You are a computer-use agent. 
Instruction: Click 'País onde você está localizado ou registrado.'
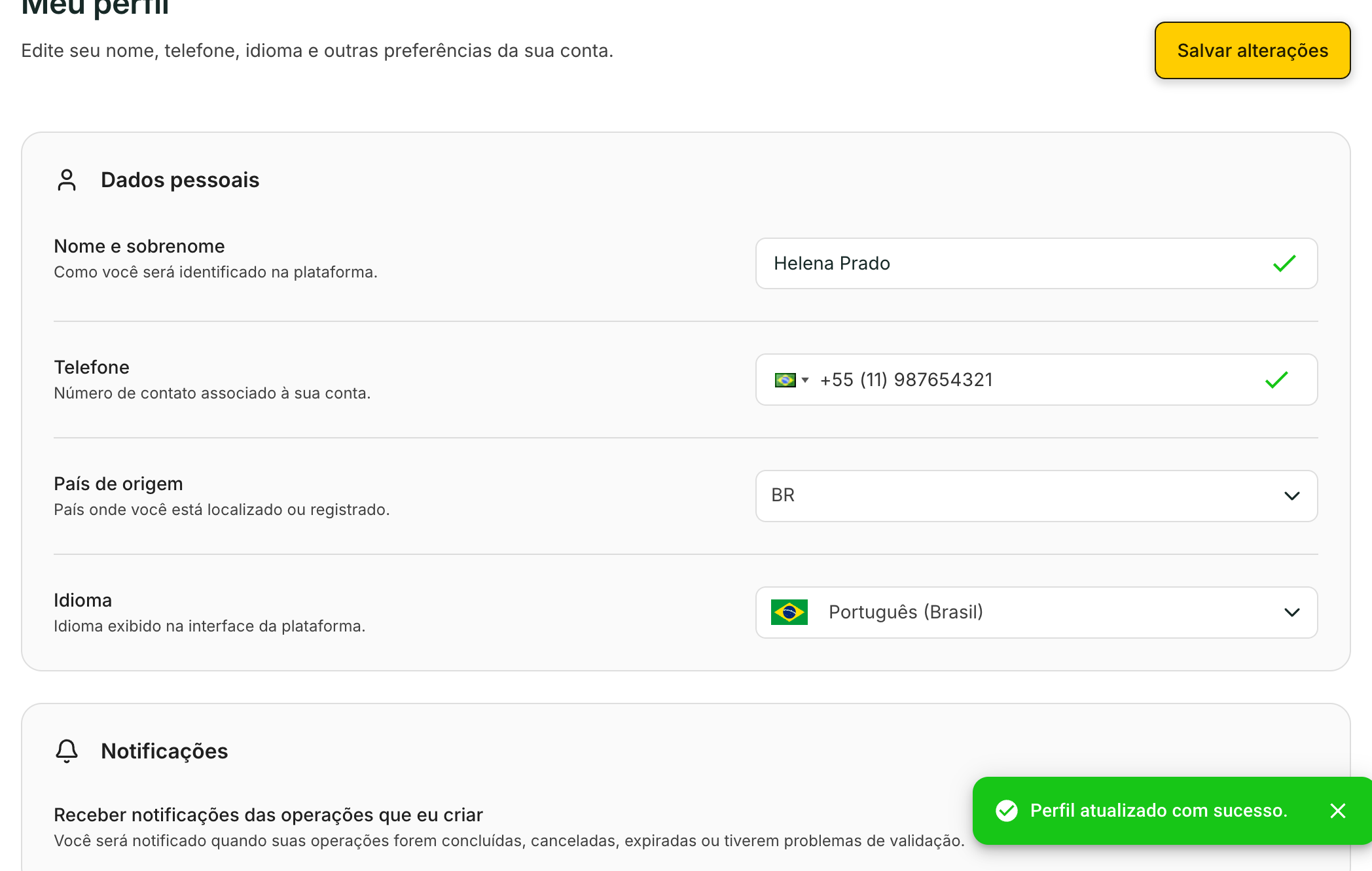[x=222, y=510]
